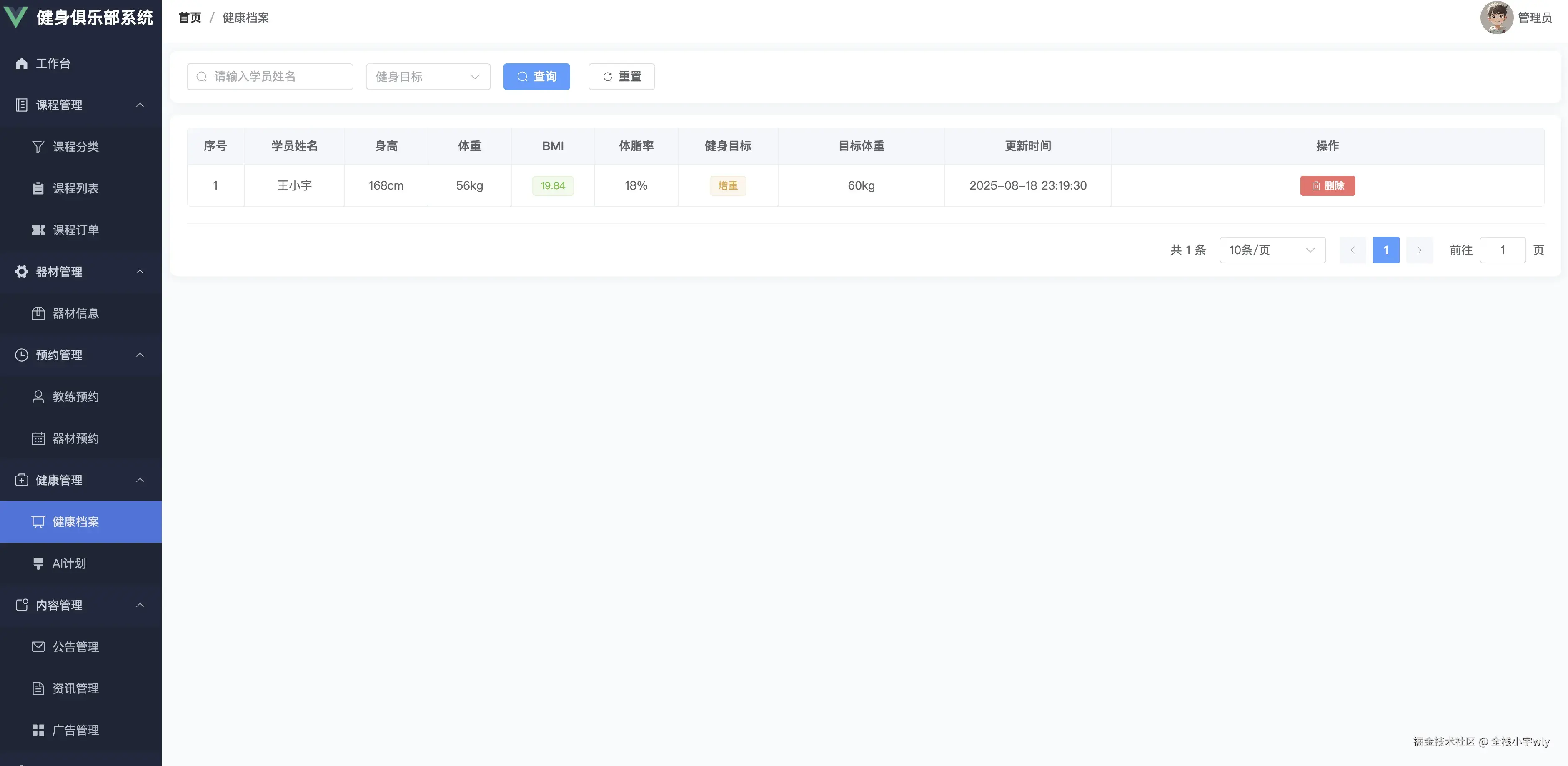Viewport: 1568px width, 766px height.
Task: Click the 教练预约 person icon
Action: (x=38, y=397)
